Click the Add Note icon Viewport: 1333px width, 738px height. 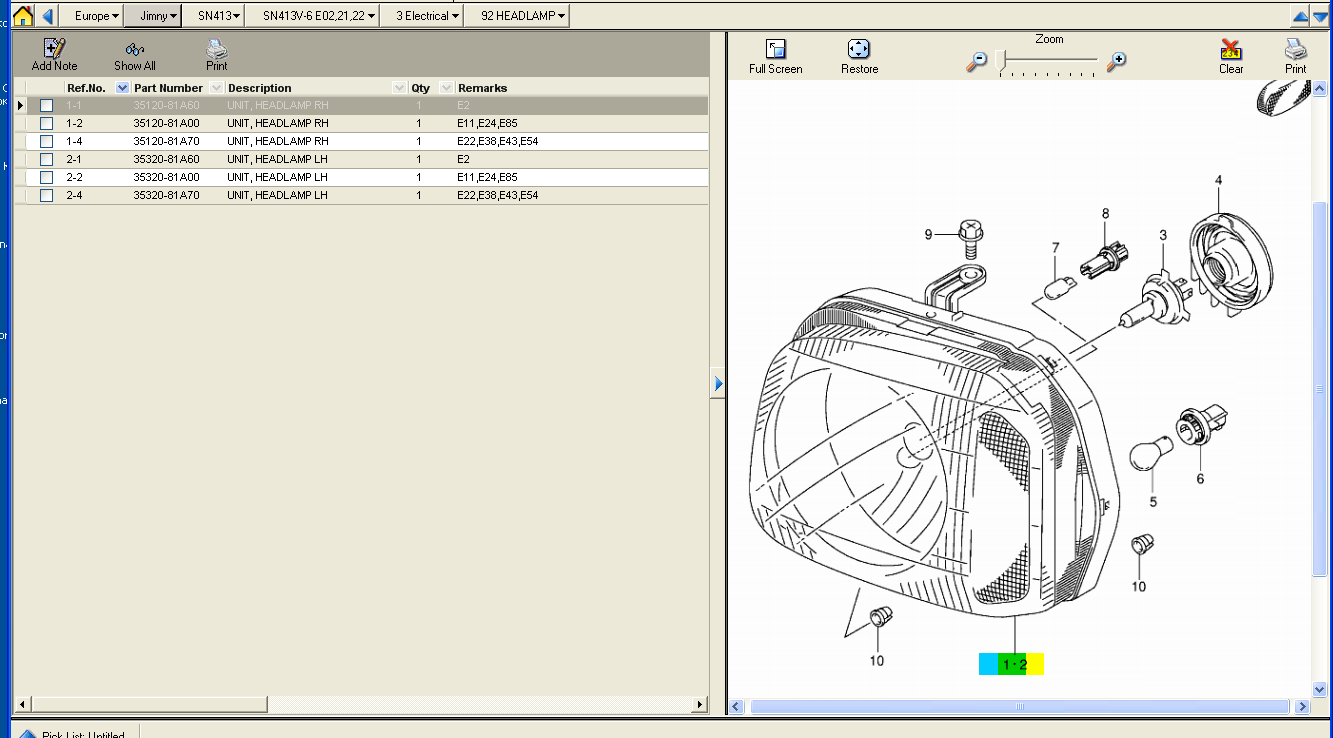[x=54, y=48]
